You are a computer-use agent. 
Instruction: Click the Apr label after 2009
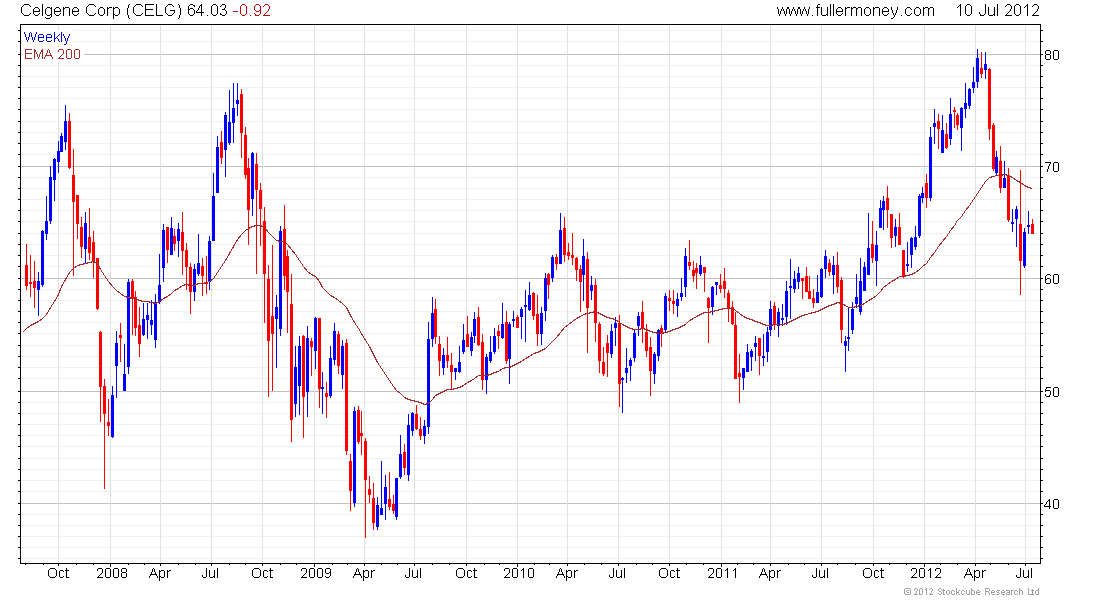pos(363,573)
